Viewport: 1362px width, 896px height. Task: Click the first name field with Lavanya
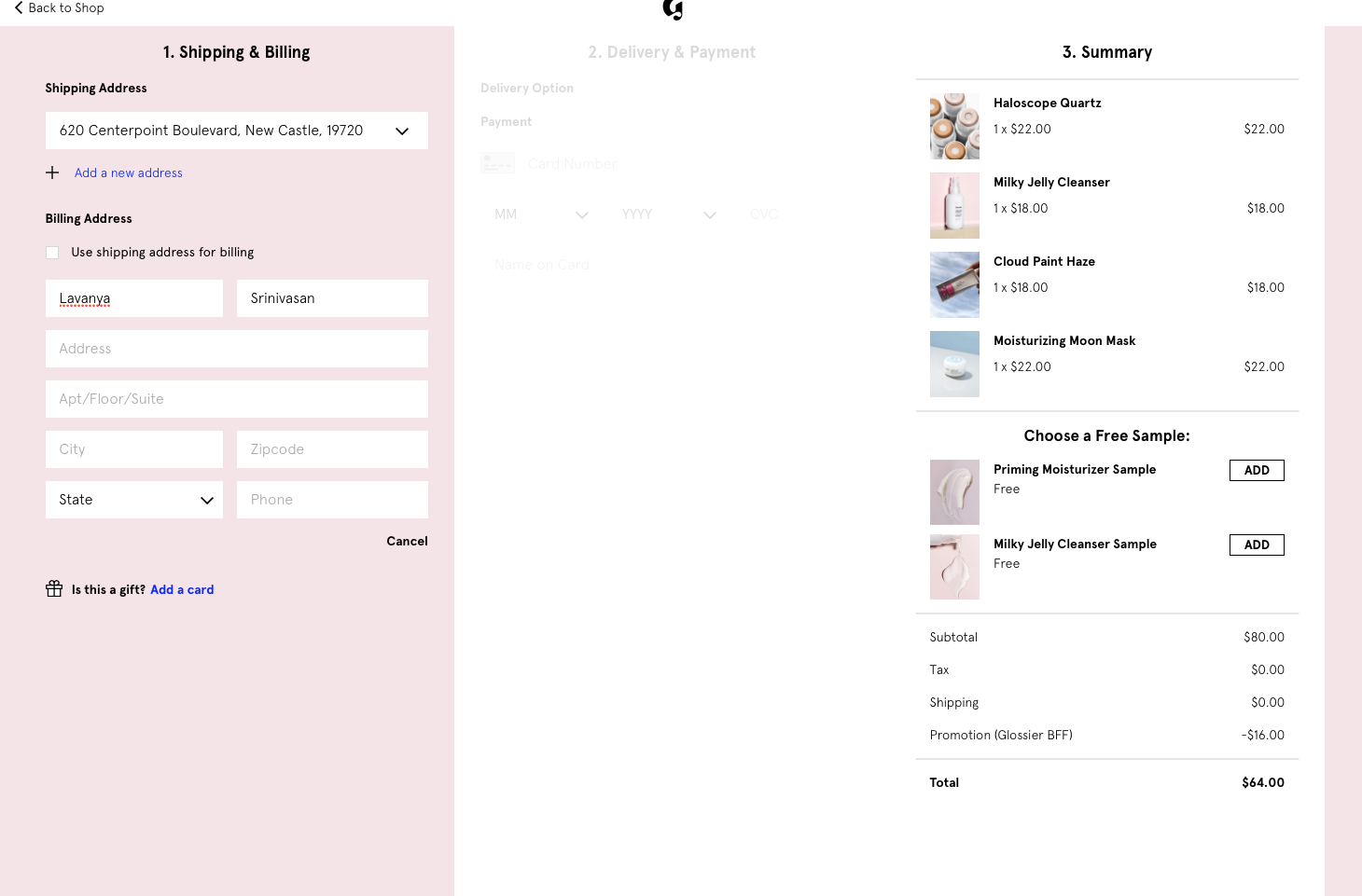coord(134,298)
